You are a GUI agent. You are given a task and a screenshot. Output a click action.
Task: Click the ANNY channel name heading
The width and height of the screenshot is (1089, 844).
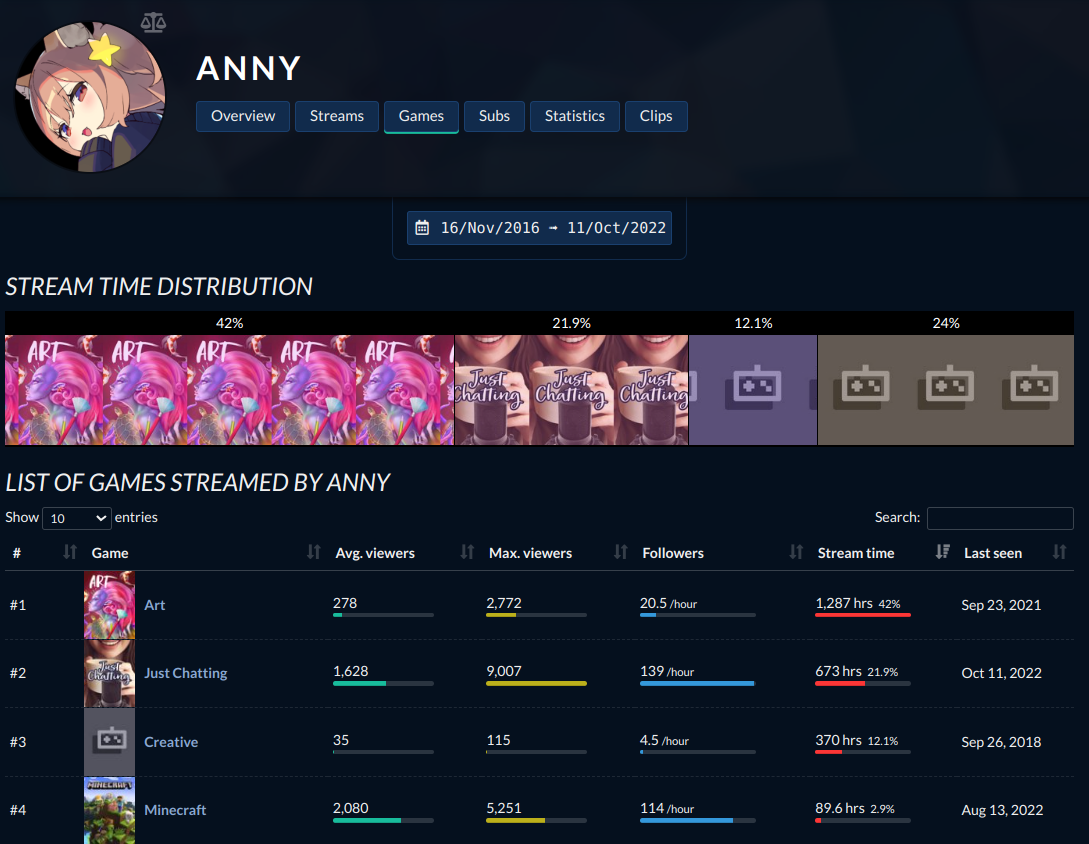point(249,68)
